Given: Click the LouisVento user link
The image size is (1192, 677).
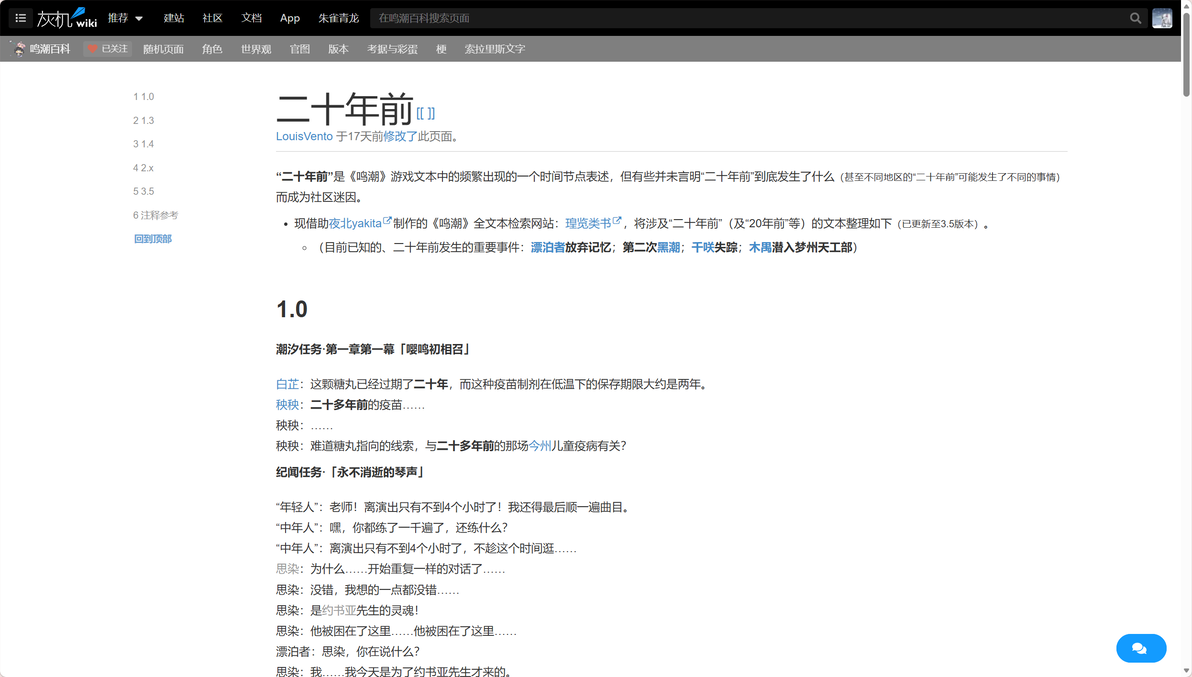Looking at the screenshot, I should [x=304, y=136].
